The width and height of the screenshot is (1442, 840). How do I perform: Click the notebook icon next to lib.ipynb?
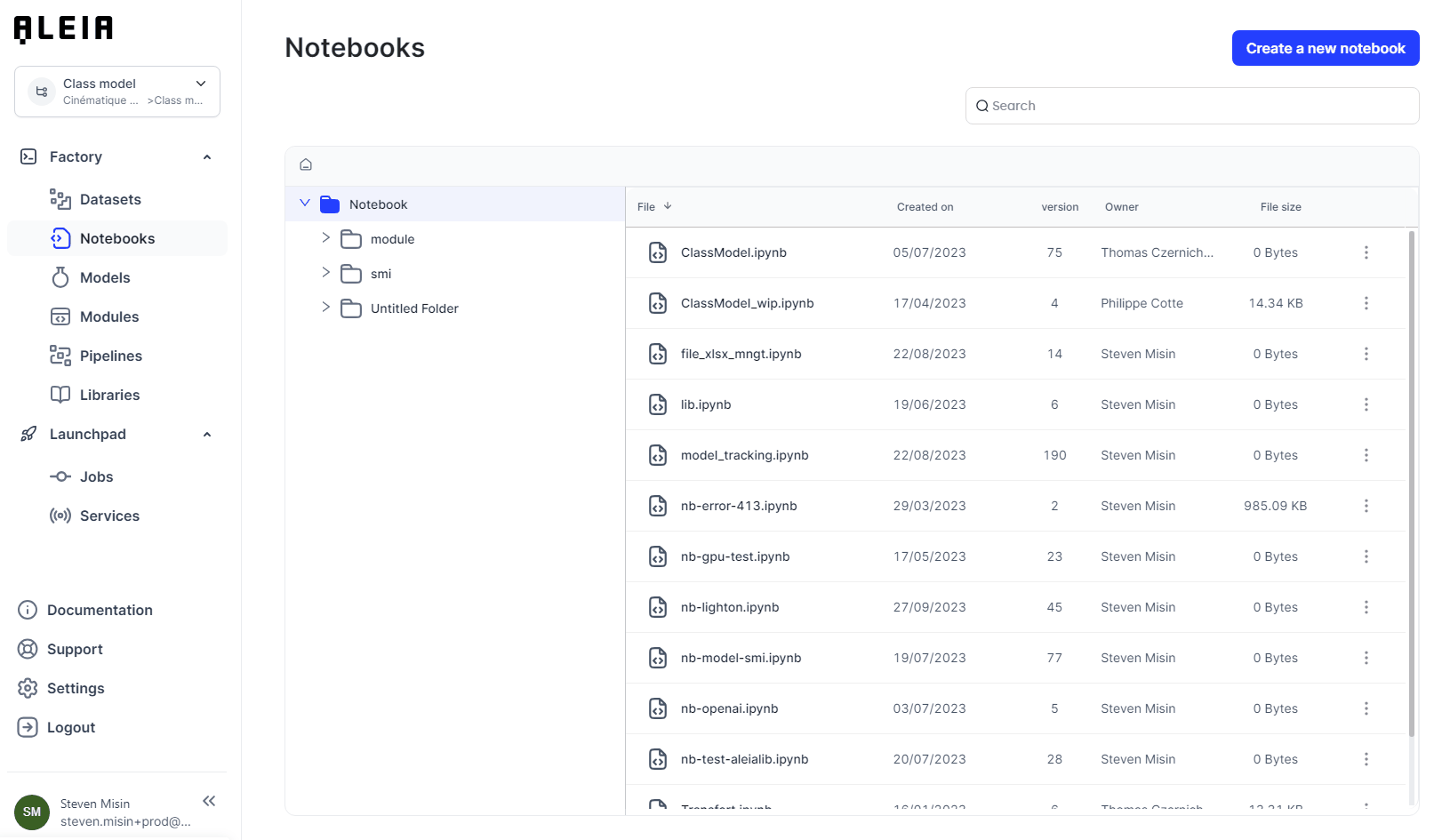click(x=658, y=404)
